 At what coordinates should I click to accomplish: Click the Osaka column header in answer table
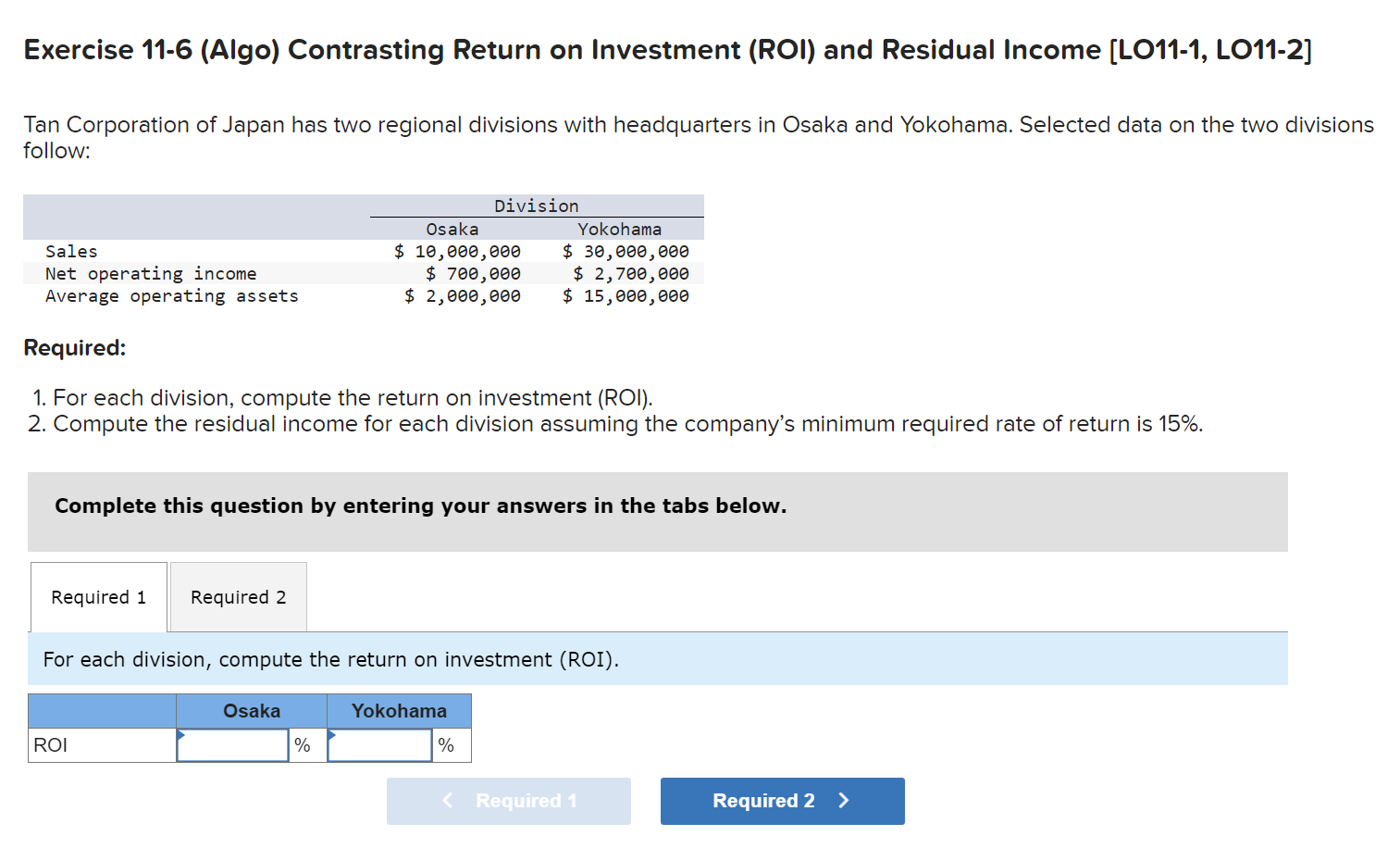[x=252, y=711]
